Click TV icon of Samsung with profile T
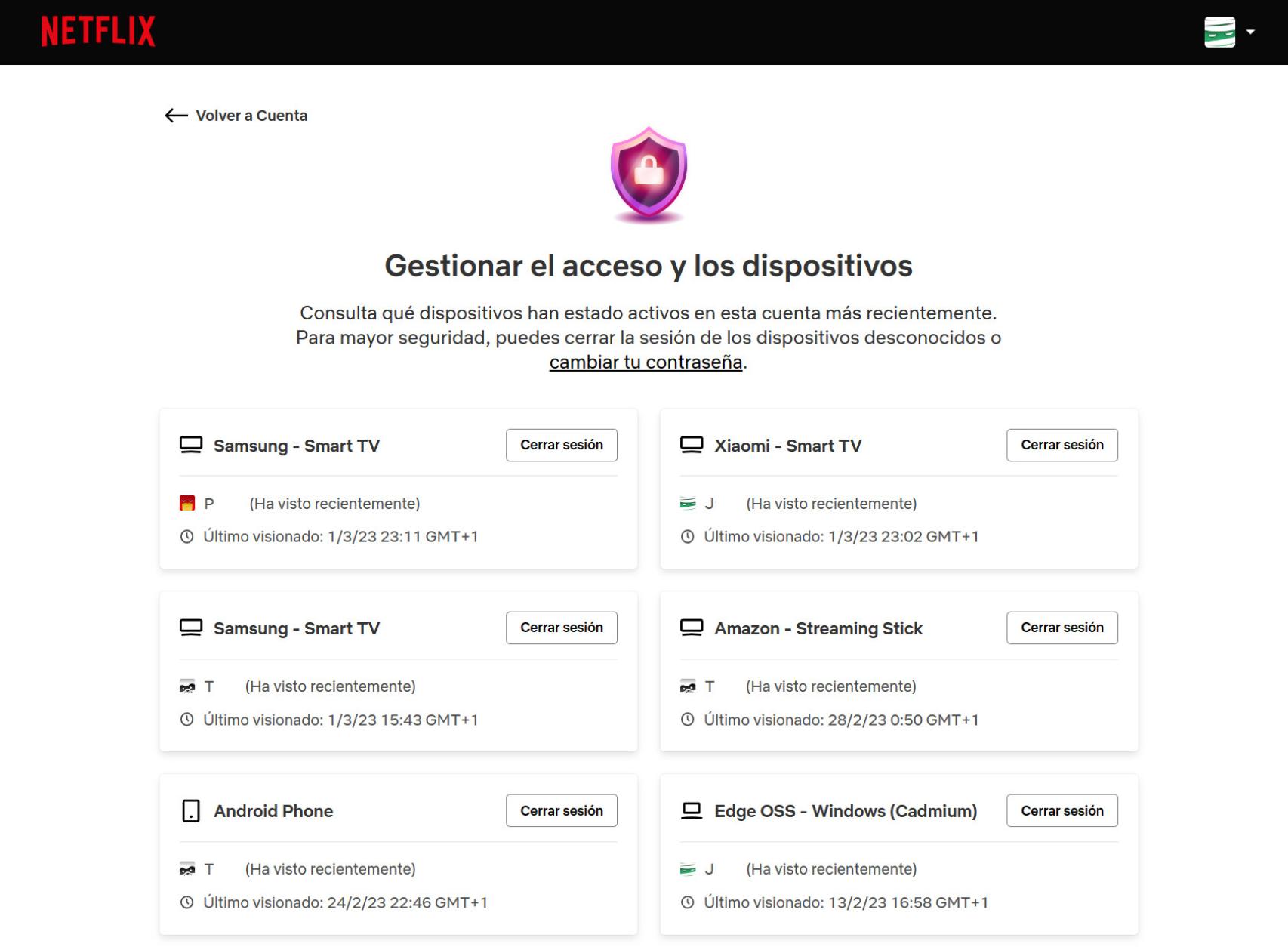This screenshot has height=947, width=1288. (x=191, y=628)
